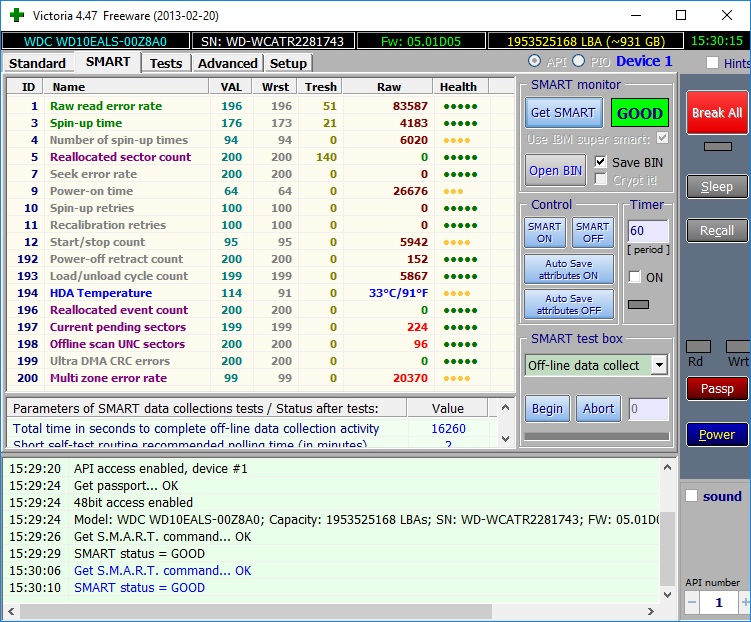Click Offline scan UNC sectors row
This screenshot has width=751, height=622.
[261, 344]
